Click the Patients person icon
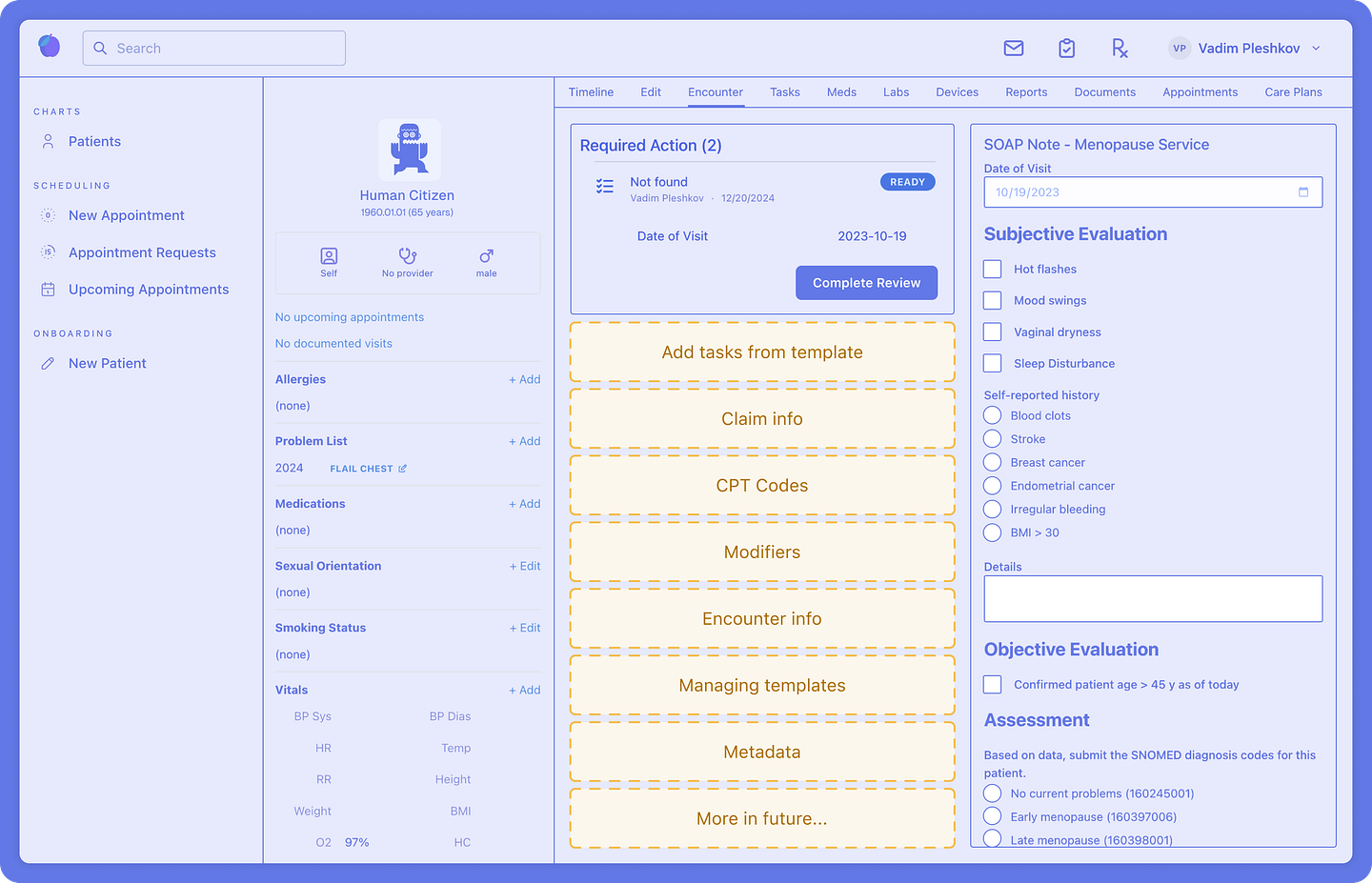 [x=48, y=141]
